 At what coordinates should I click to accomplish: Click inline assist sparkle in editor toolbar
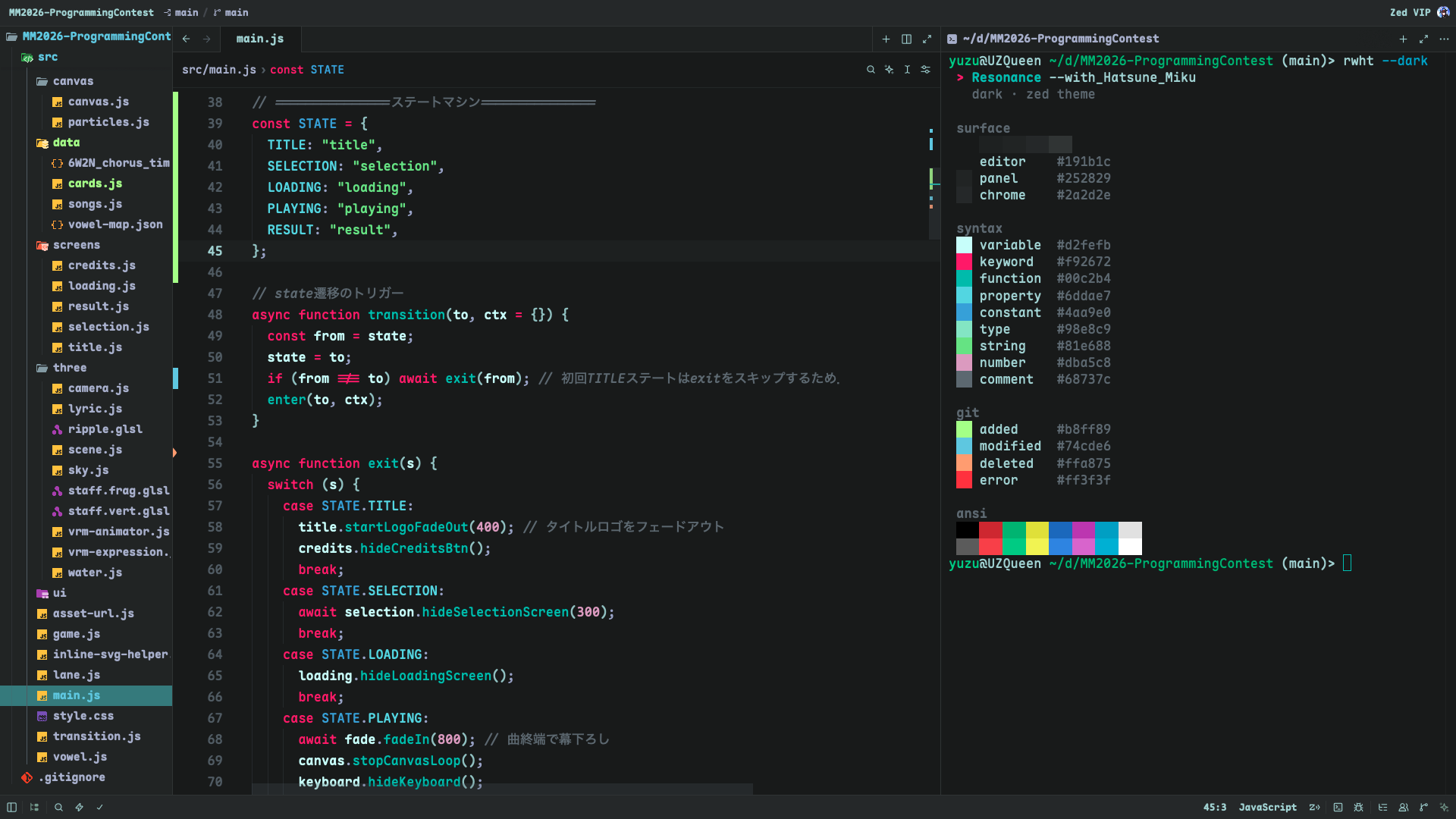point(889,70)
